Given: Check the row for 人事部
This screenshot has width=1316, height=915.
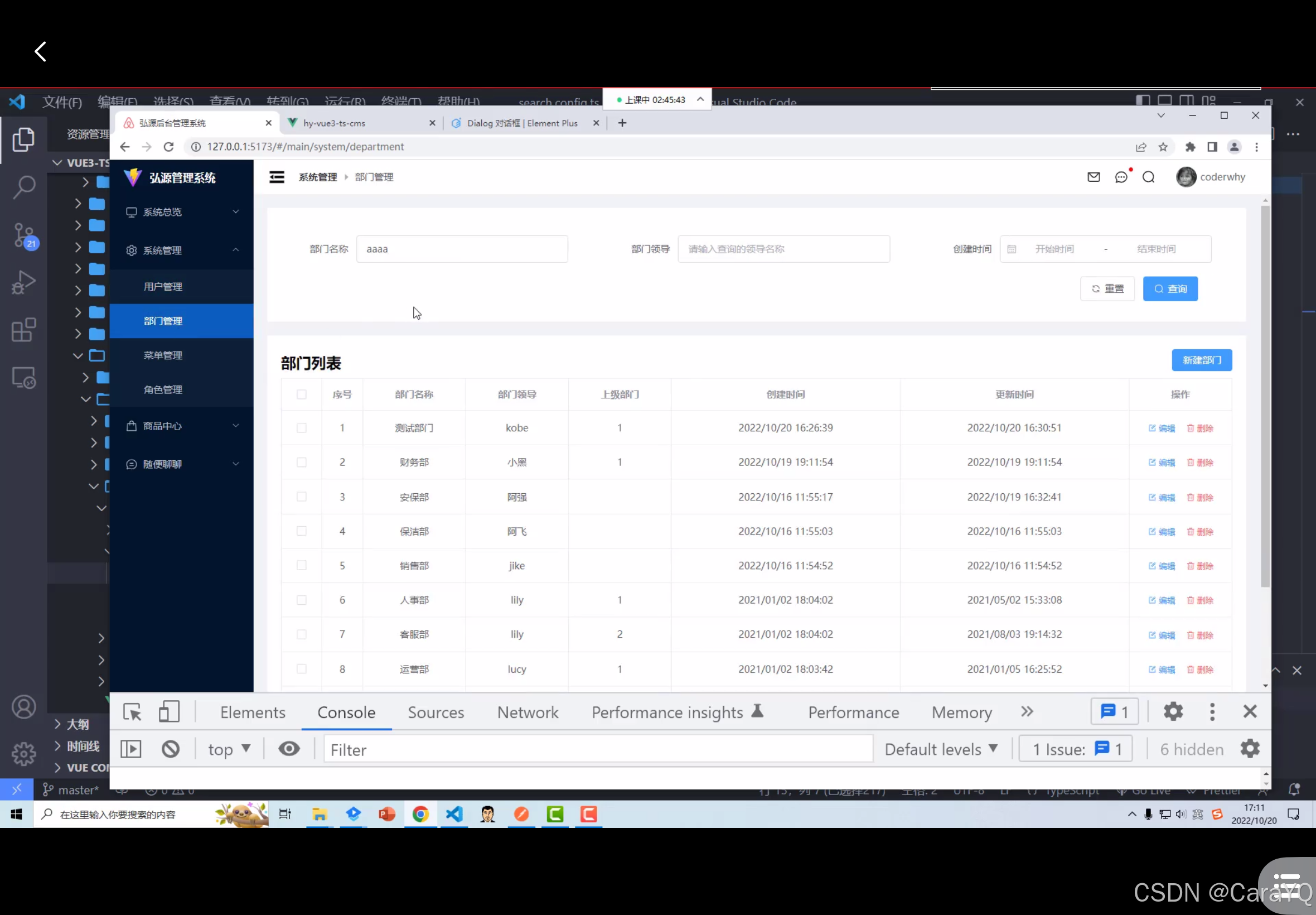Looking at the screenshot, I should (301, 600).
